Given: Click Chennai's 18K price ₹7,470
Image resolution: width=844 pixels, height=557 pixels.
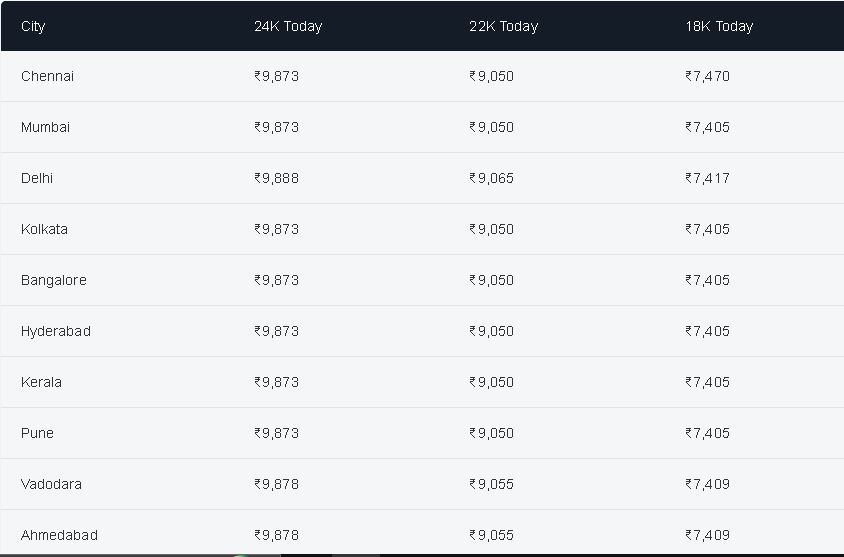Looking at the screenshot, I should tap(707, 76).
